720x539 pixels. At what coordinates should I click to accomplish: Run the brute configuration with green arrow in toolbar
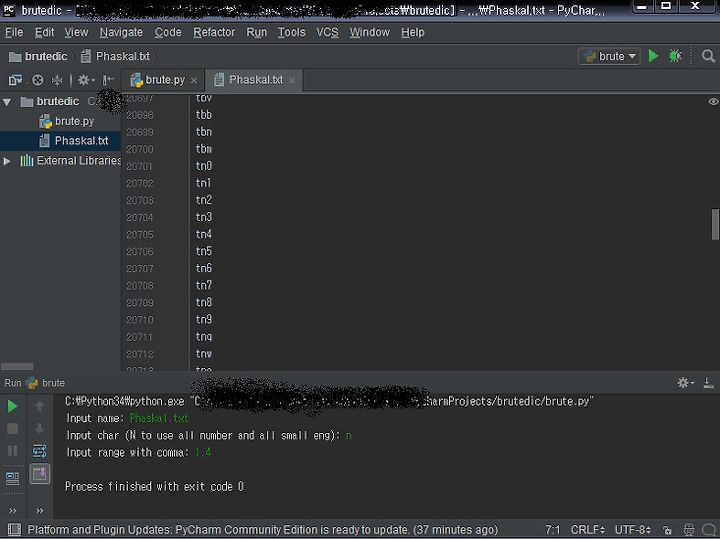point(653,56)
